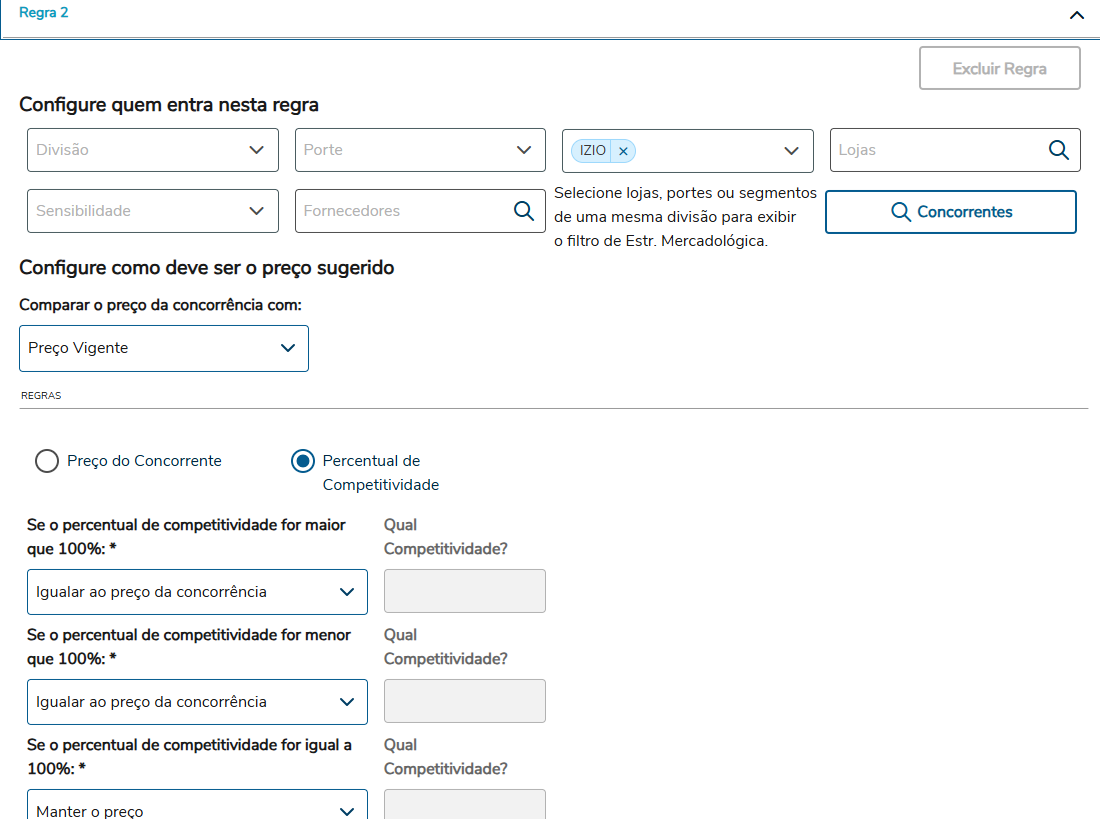
Task: Remove the IZIO tag with its X icon
Action: point(623,151)
